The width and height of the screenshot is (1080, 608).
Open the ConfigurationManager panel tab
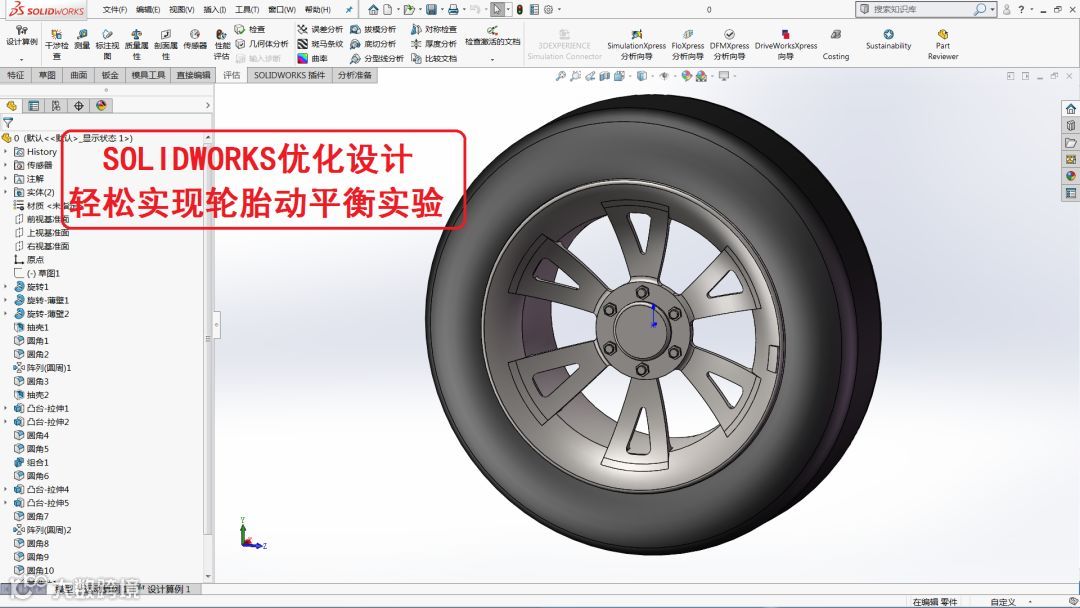tap(56, 105)
